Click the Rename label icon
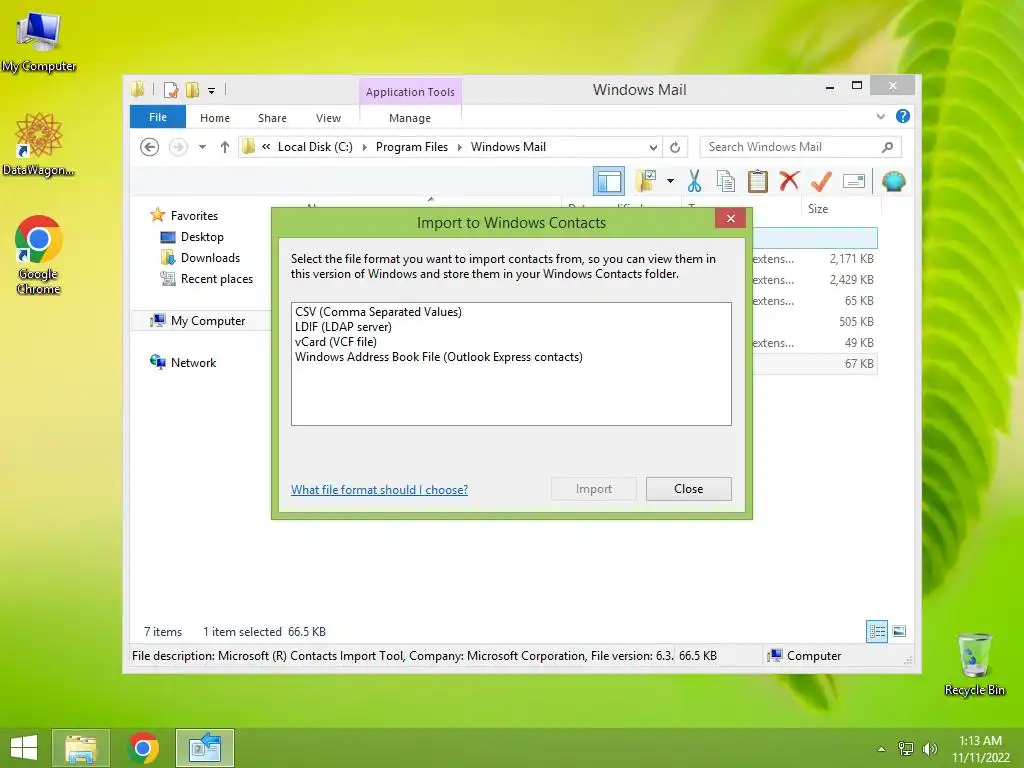Screen dimensions: 1024x768 click(854, 181)
